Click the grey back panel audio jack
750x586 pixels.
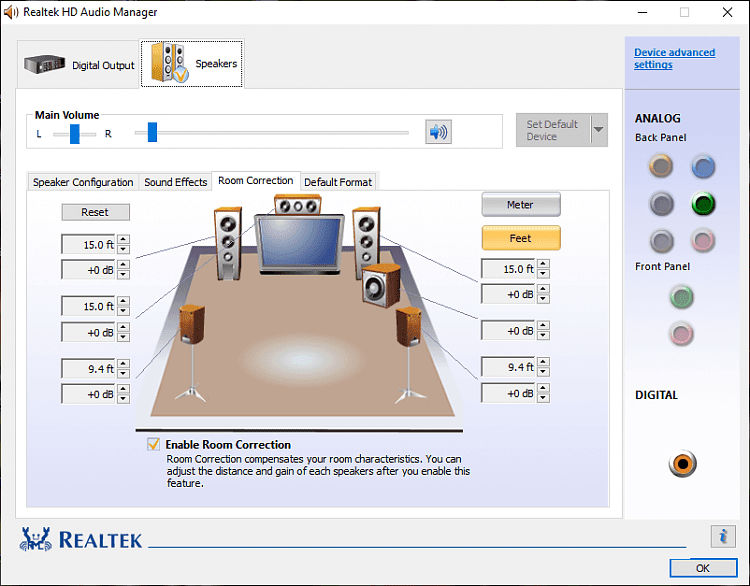tap(662, 241)
